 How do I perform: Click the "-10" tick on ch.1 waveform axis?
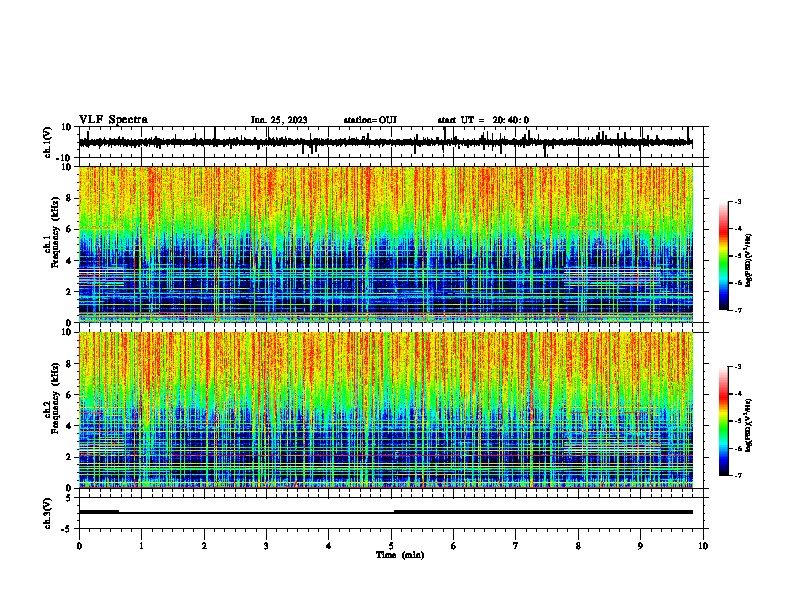pyautogui.click(x=65, y=158)
